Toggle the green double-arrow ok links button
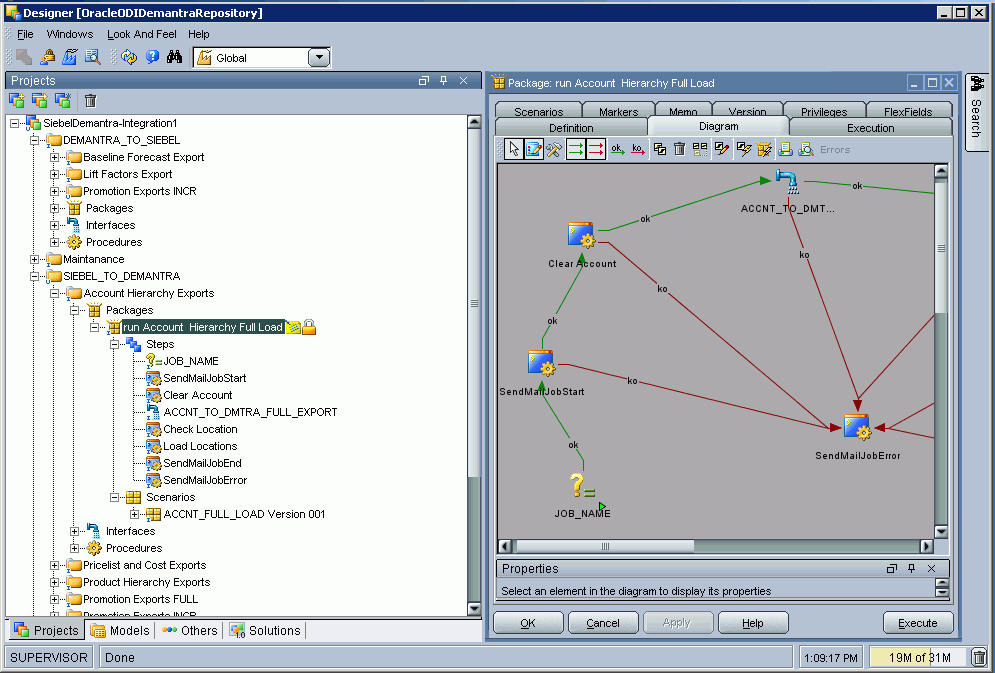 575,150
